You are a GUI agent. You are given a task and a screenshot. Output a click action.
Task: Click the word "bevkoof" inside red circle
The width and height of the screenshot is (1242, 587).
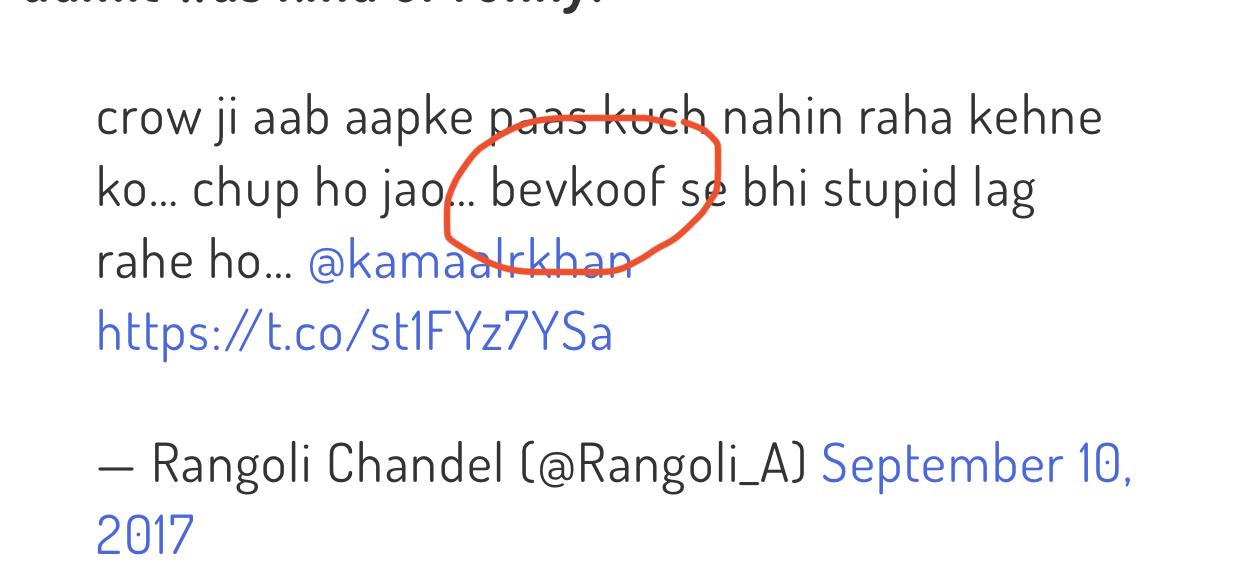pos(579,189)
